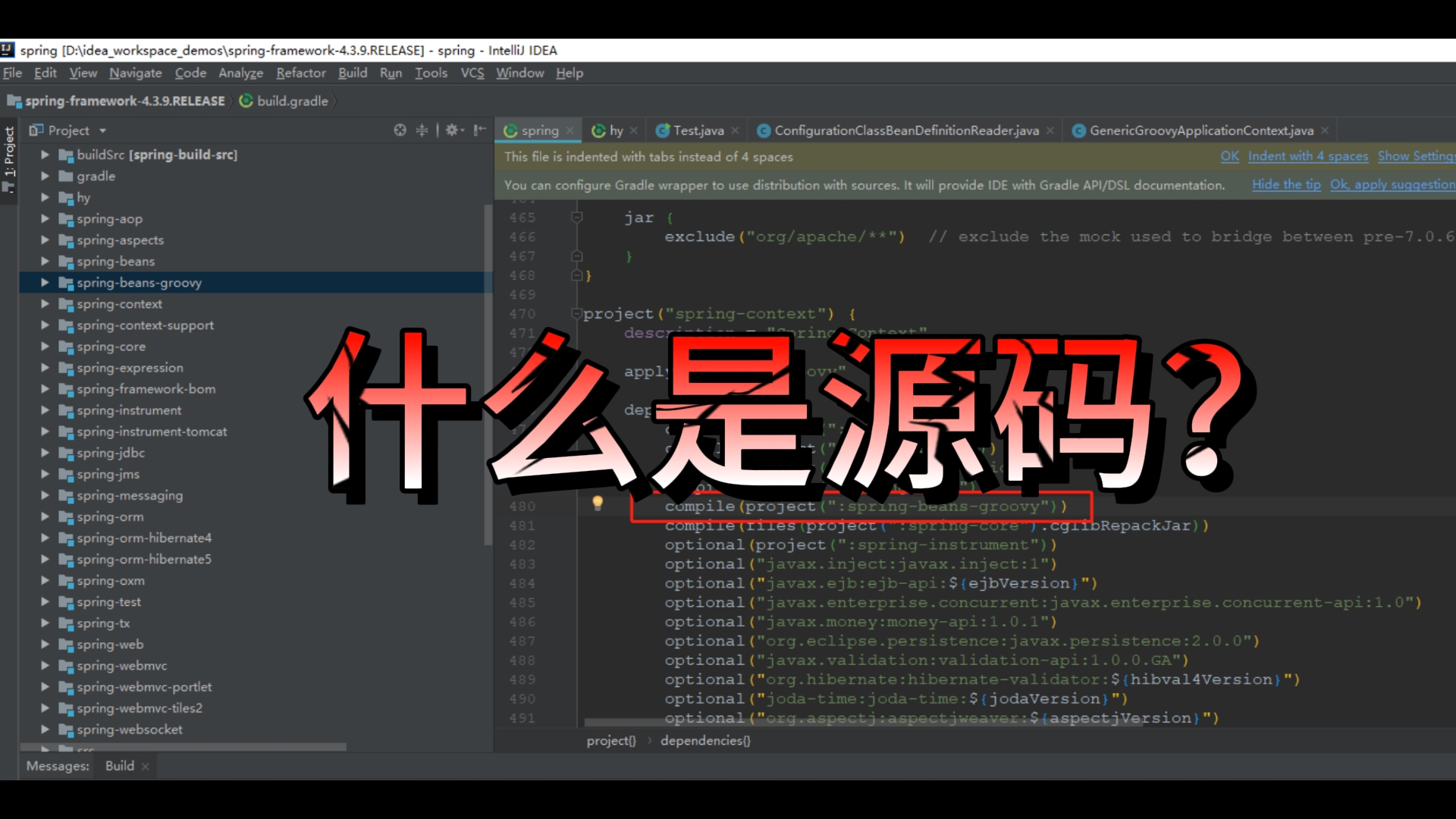Click the scroll-from-source target icon in Project panel

pos(400,130)
